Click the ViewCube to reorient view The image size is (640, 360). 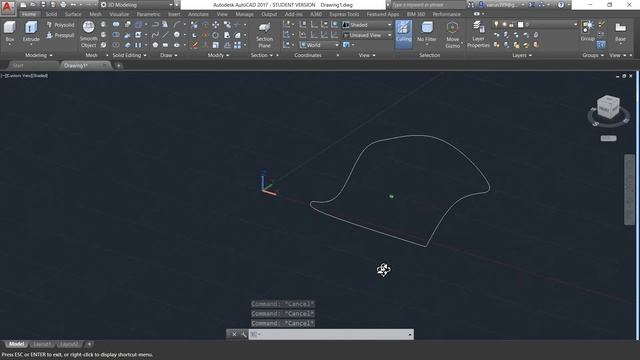pos(608,108)
